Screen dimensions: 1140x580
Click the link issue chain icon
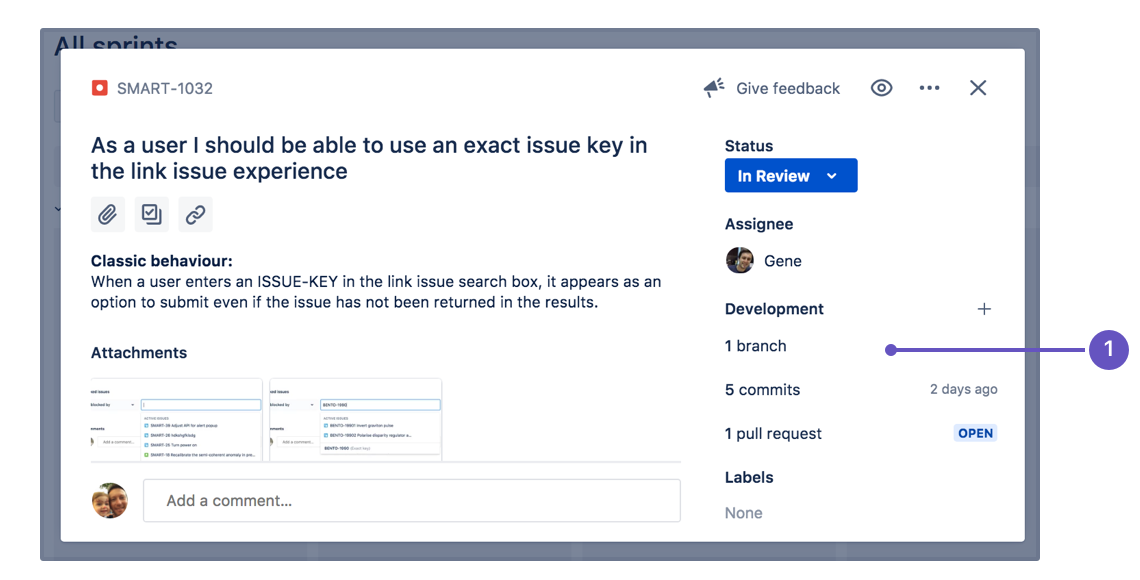[x=196, y=214]
